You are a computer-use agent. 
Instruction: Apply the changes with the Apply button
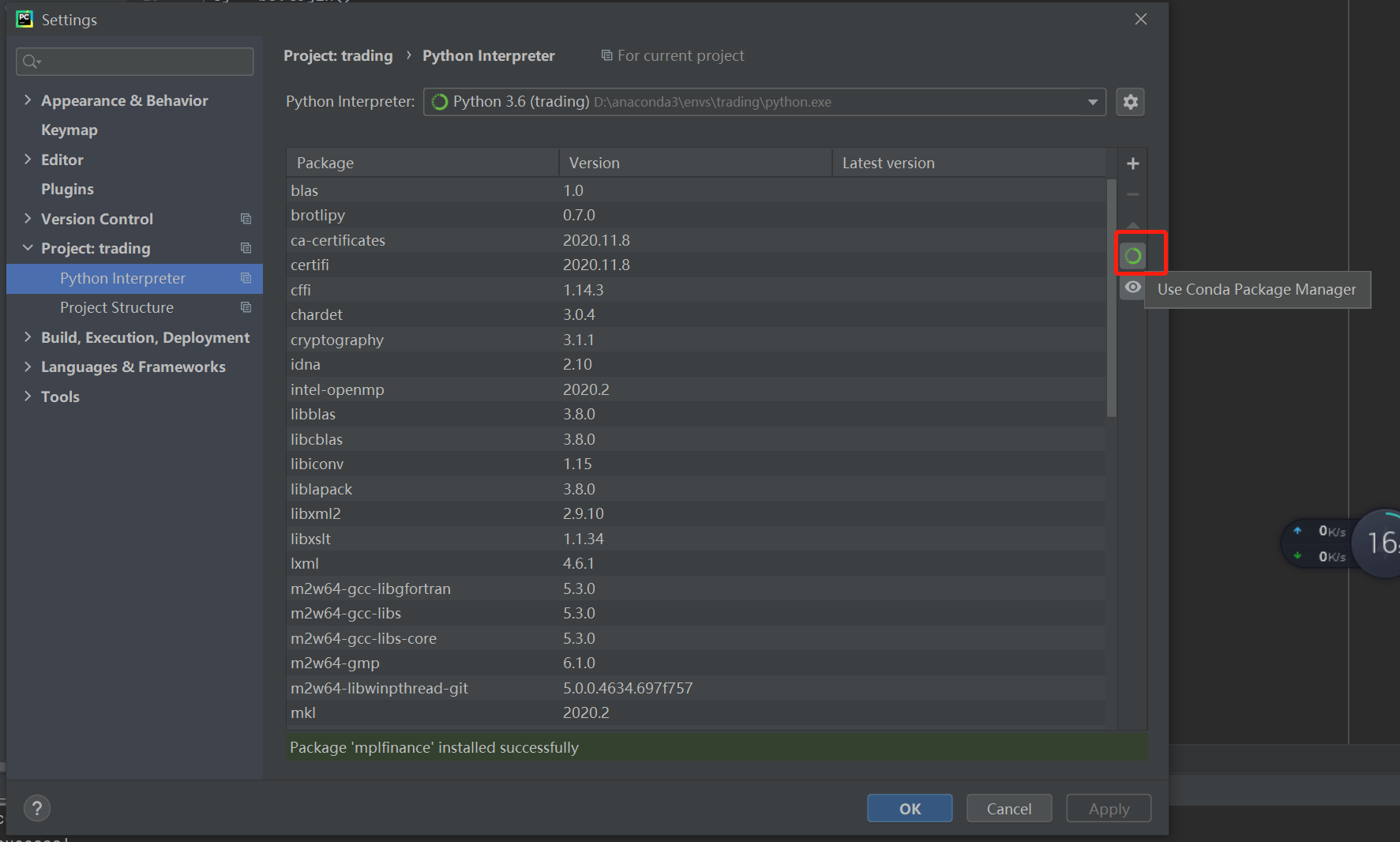1108,807
